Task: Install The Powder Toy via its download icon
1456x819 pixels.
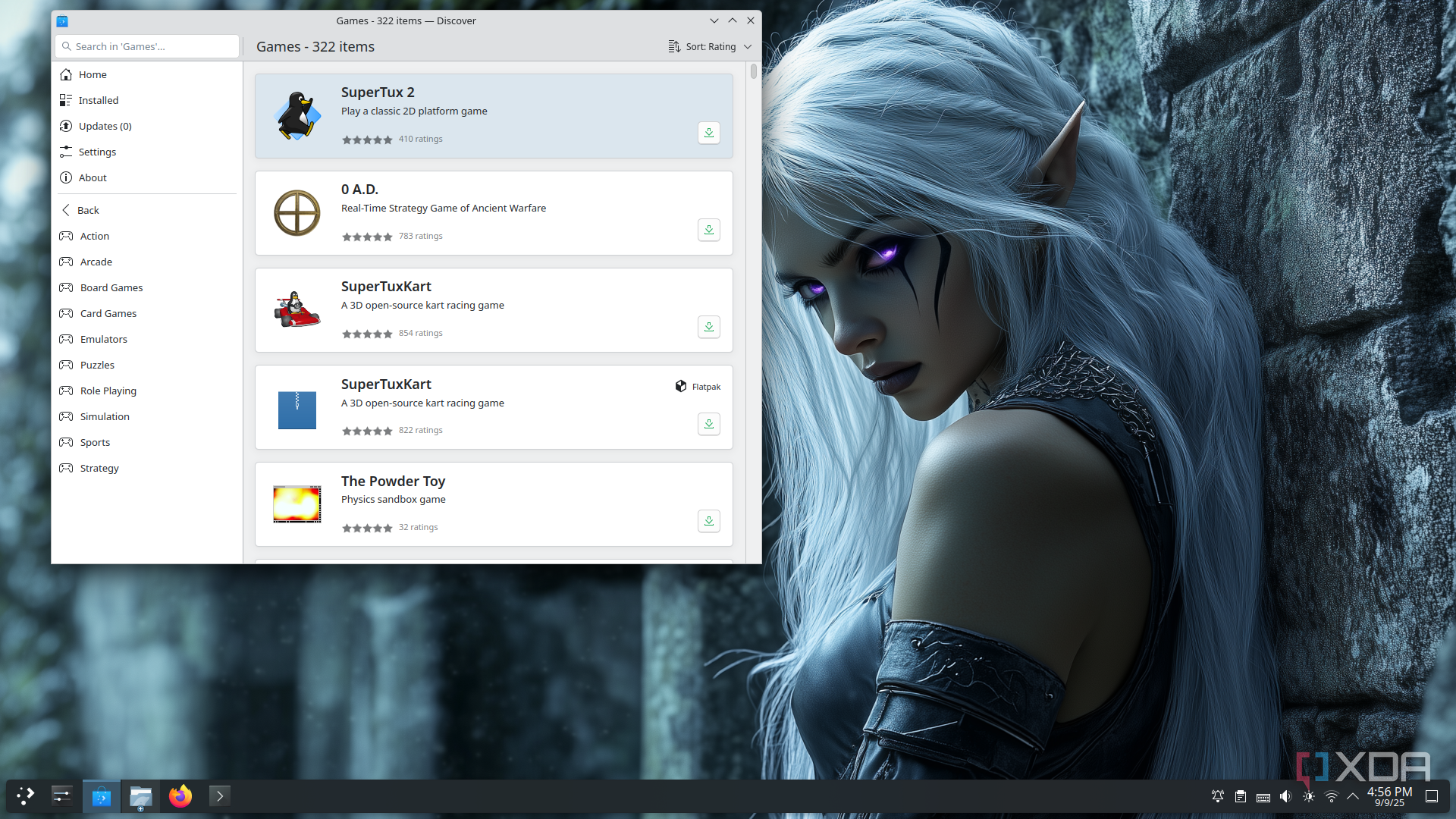Action: pos(708,521)
